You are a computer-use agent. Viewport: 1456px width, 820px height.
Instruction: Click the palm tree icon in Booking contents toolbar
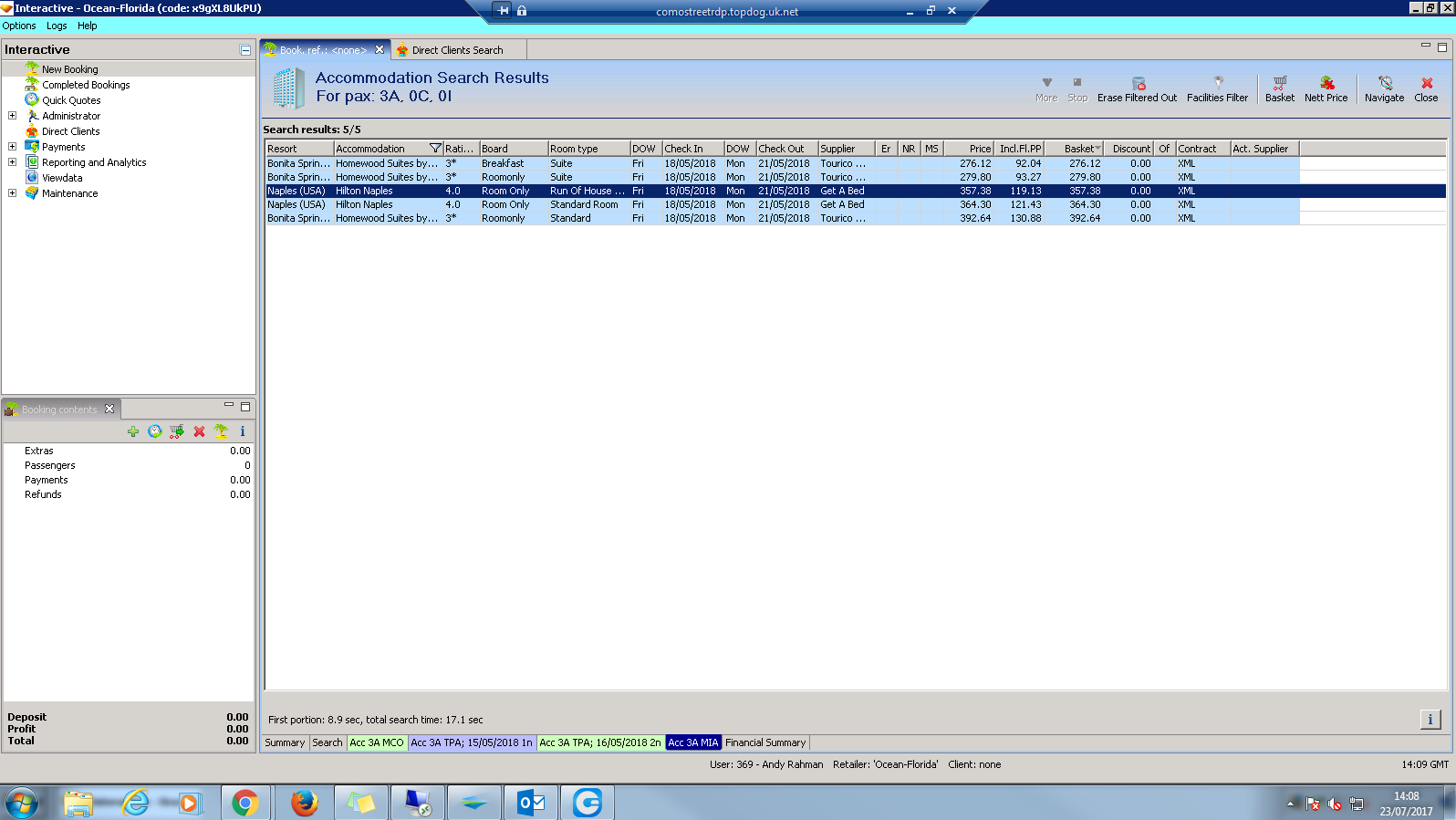pos(221,431)
